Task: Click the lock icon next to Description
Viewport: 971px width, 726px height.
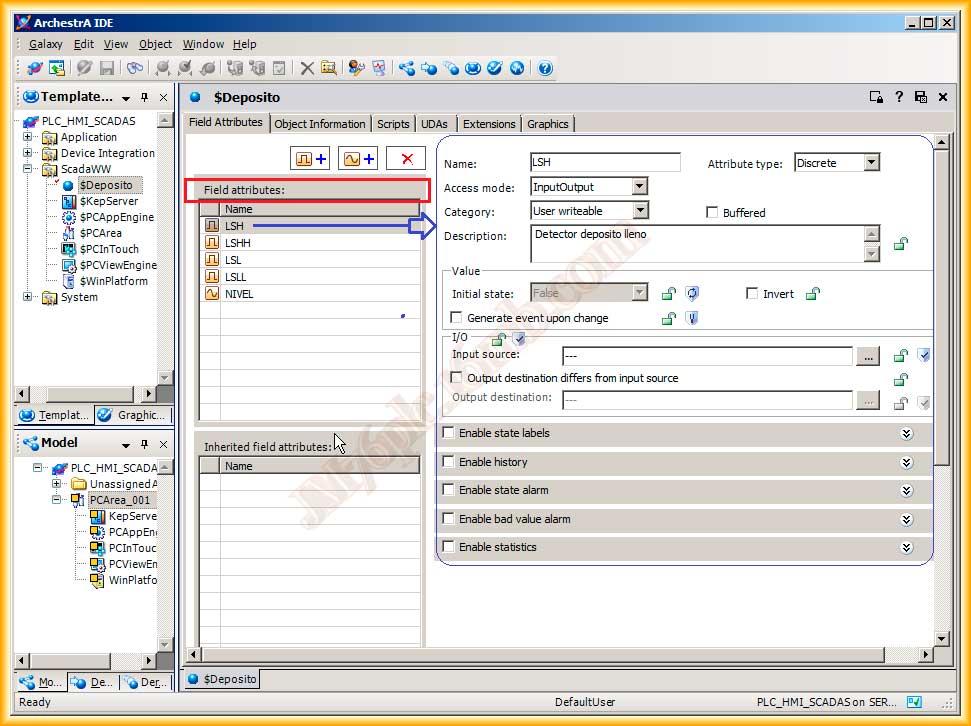Action: pos(900,243)
